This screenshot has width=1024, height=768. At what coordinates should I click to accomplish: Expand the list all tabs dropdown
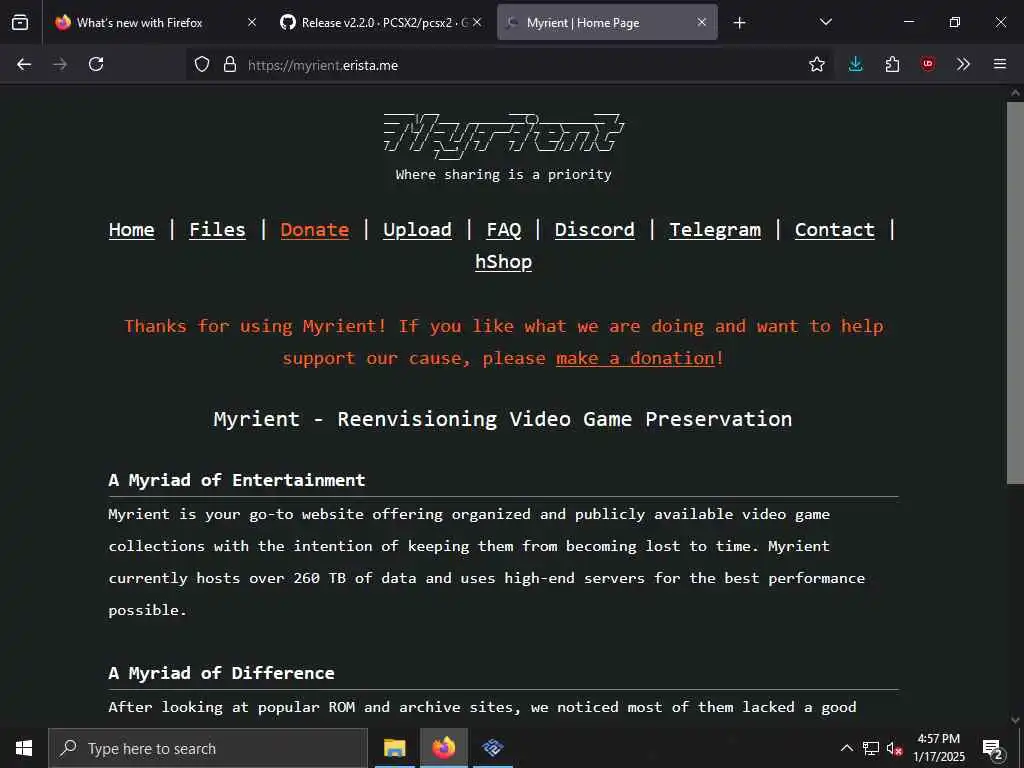point(825,22)
